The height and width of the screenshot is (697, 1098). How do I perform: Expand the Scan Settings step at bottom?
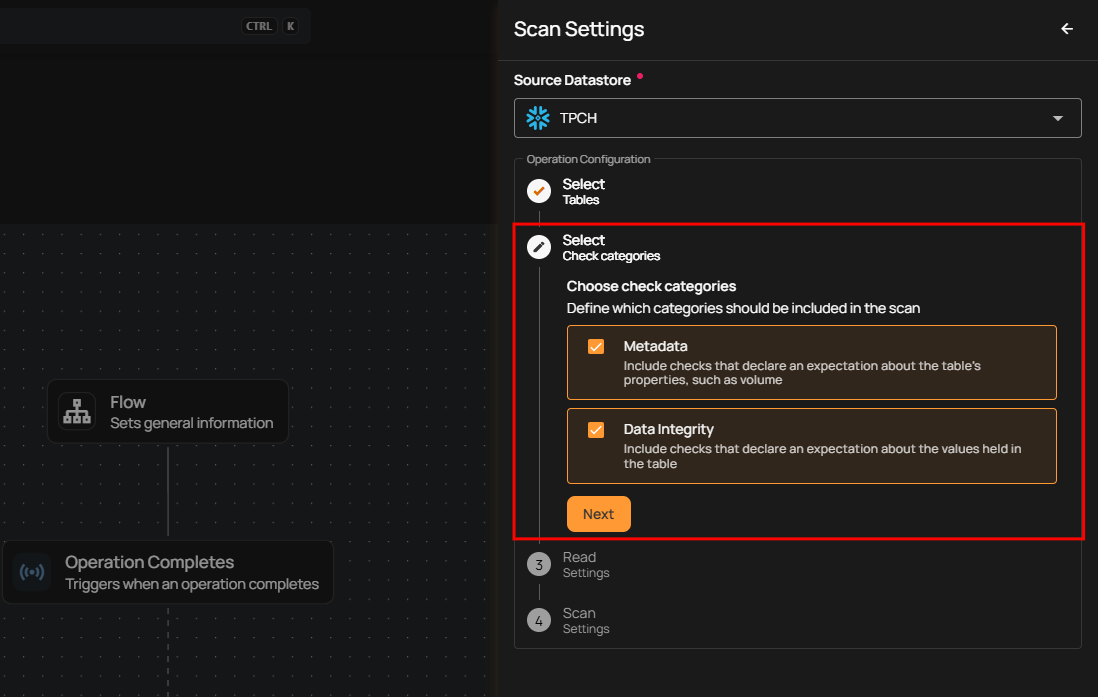tap(585, 621)
